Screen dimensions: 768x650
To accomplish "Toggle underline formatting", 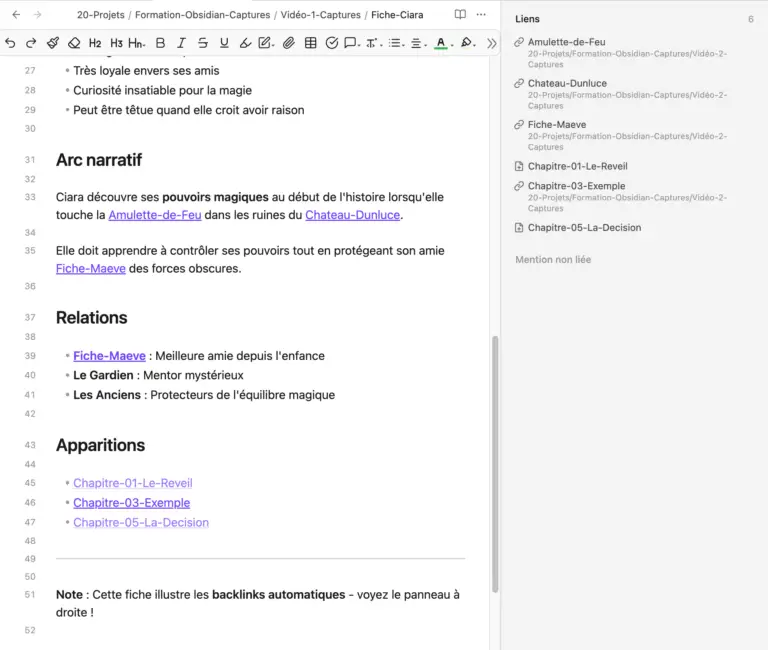I will coord(224,43).
